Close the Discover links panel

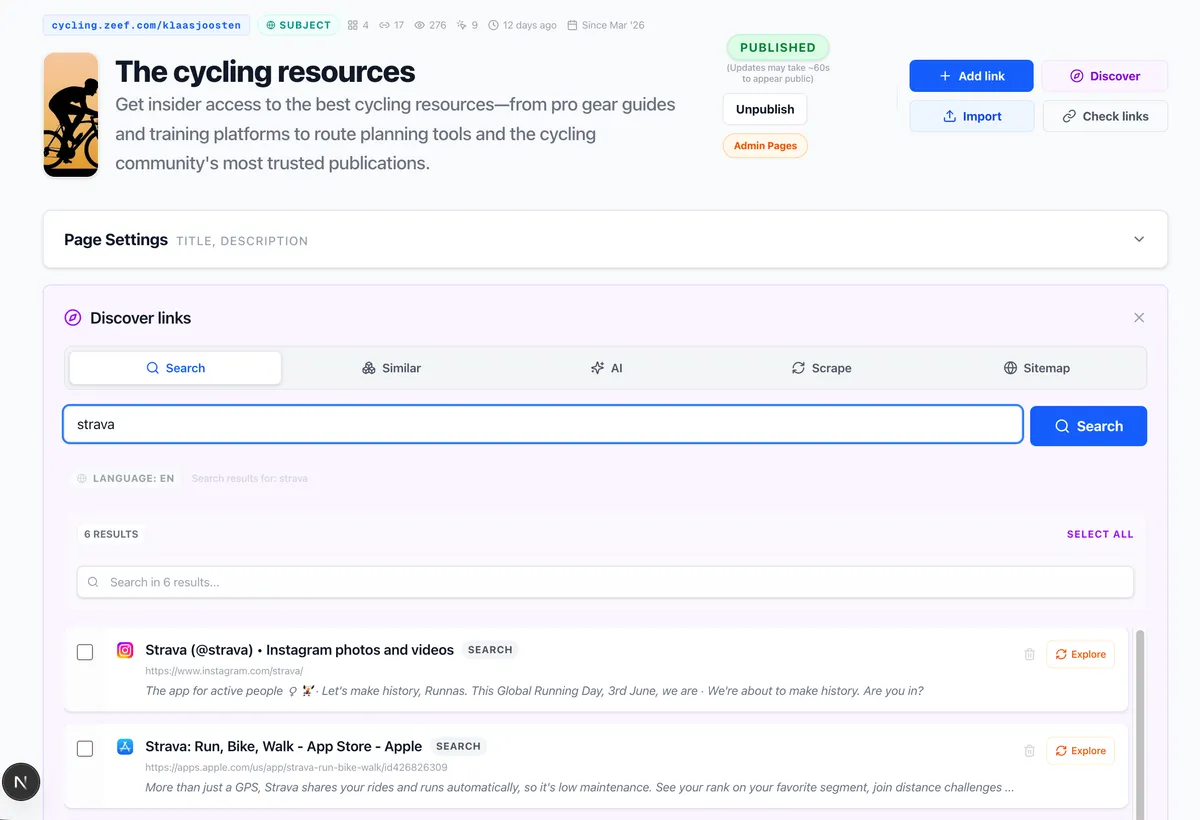click(x=1139, y=317)
